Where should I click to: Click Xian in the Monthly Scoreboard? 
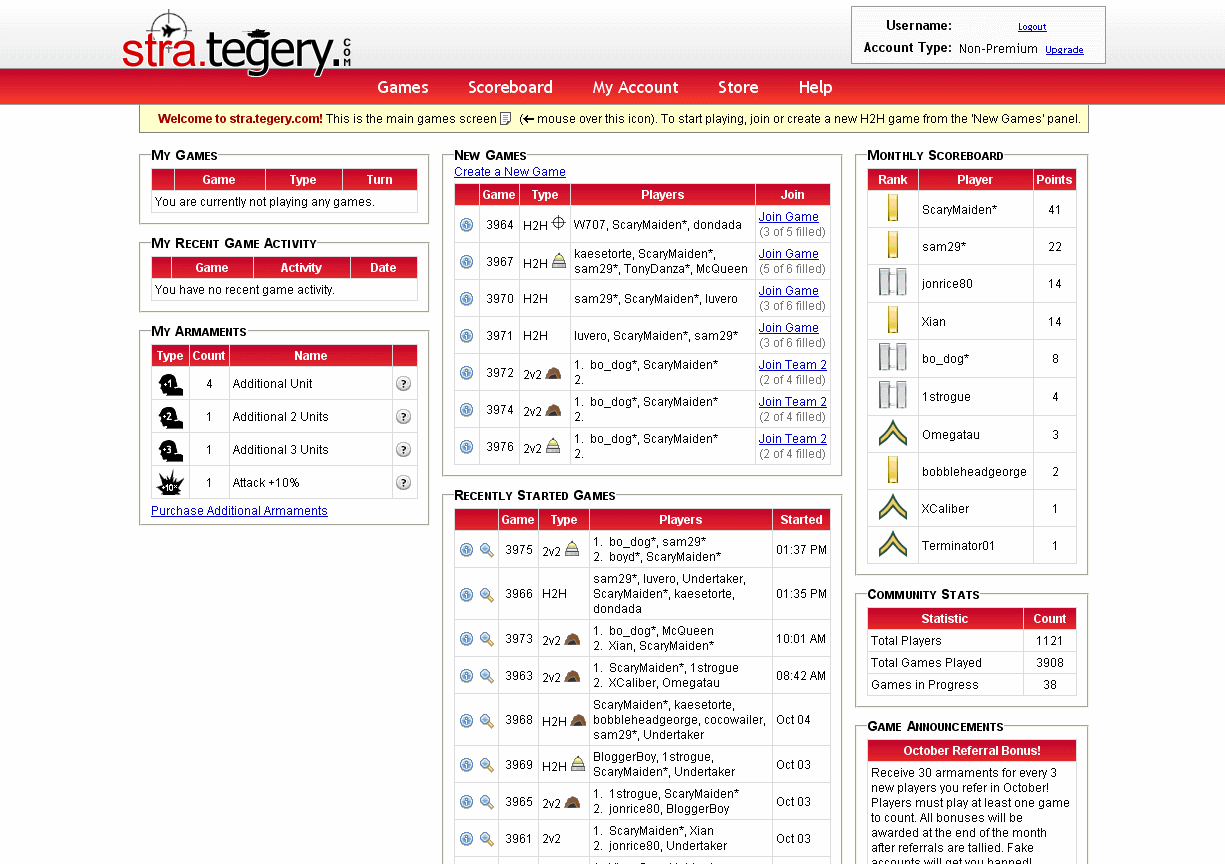[934, 322]
